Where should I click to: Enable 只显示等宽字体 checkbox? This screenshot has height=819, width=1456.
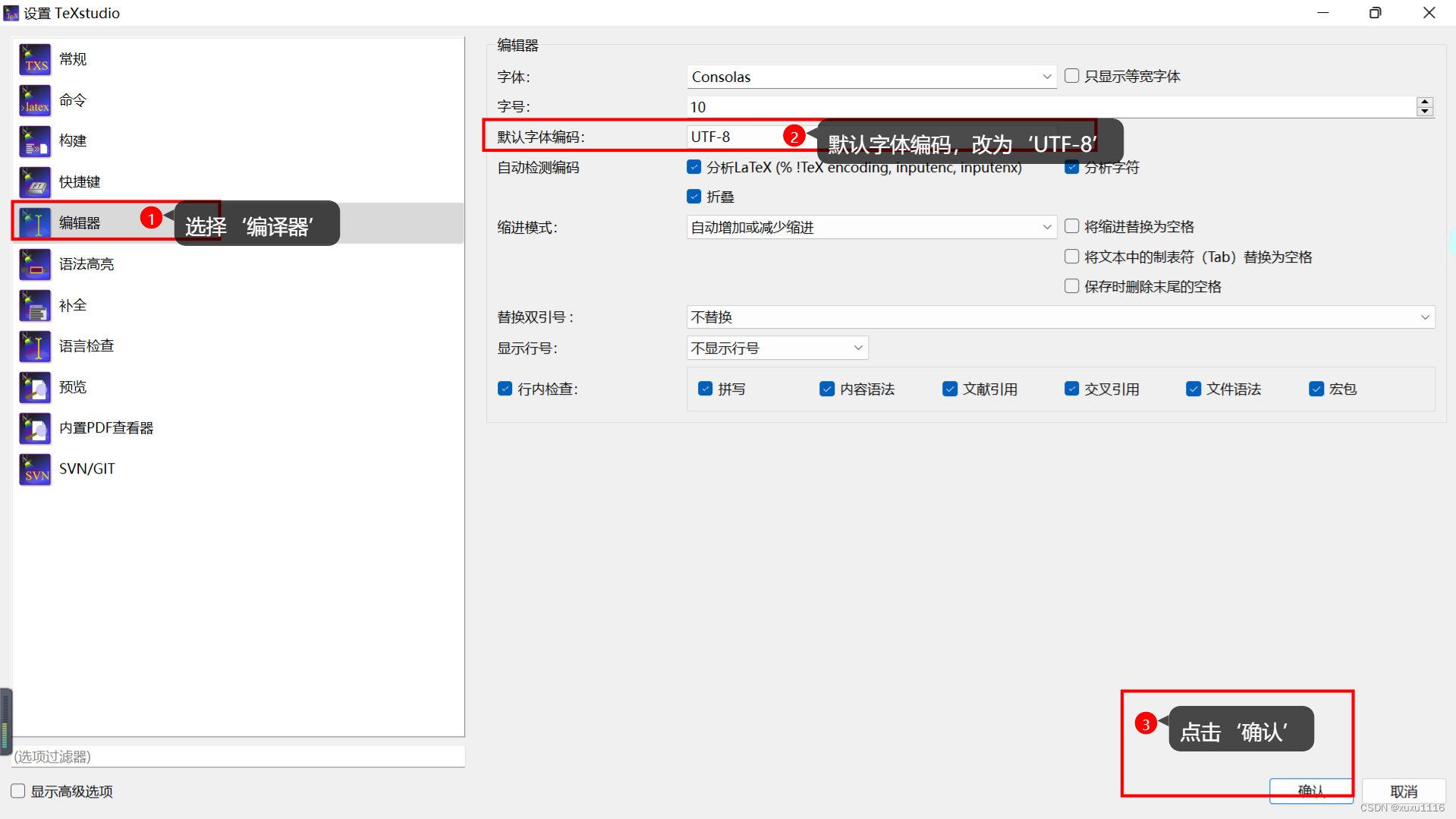1071,76
